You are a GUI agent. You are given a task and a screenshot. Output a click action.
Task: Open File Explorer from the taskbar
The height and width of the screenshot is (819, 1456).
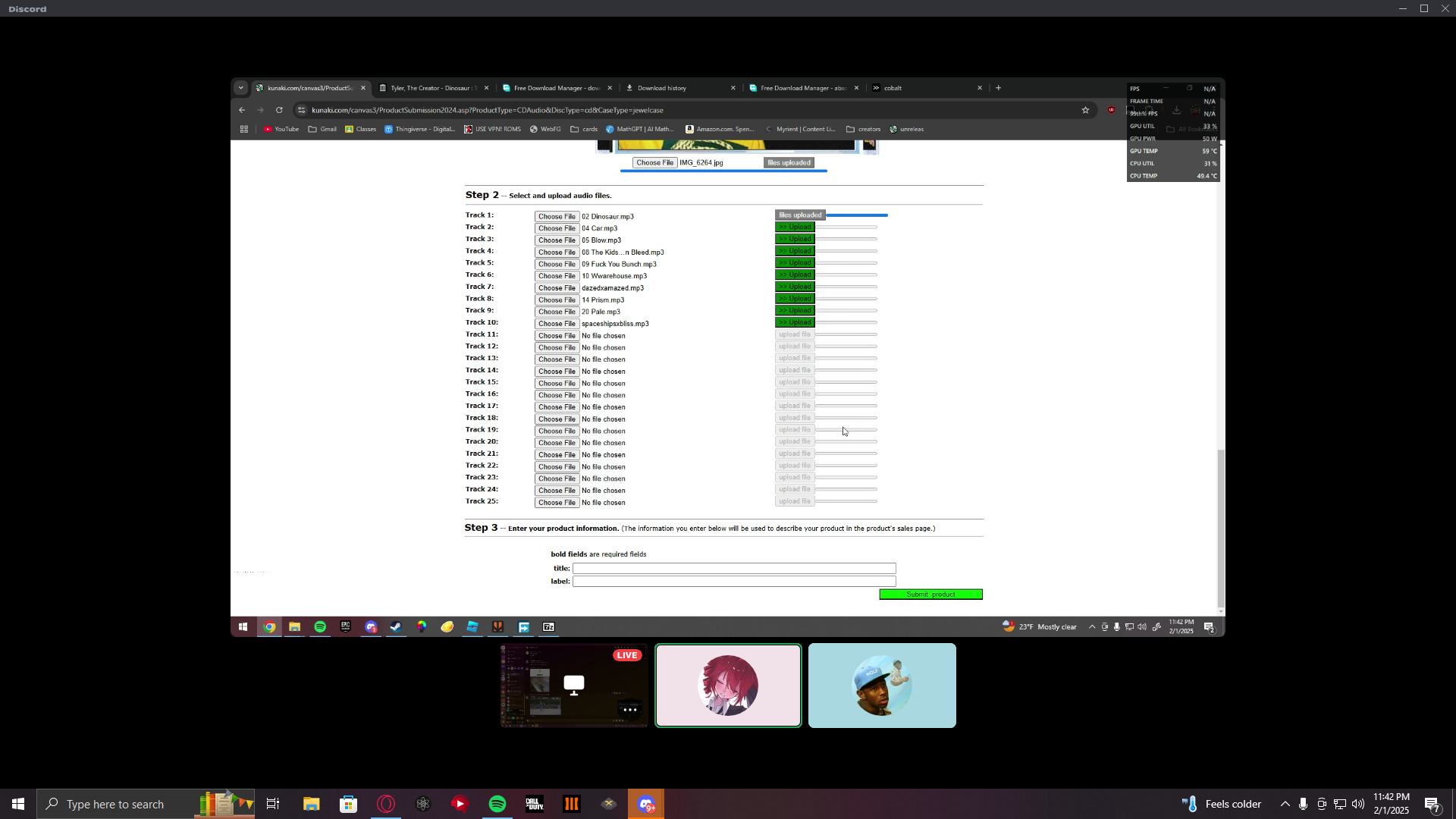pyautogui.click(x=311, y=804)
